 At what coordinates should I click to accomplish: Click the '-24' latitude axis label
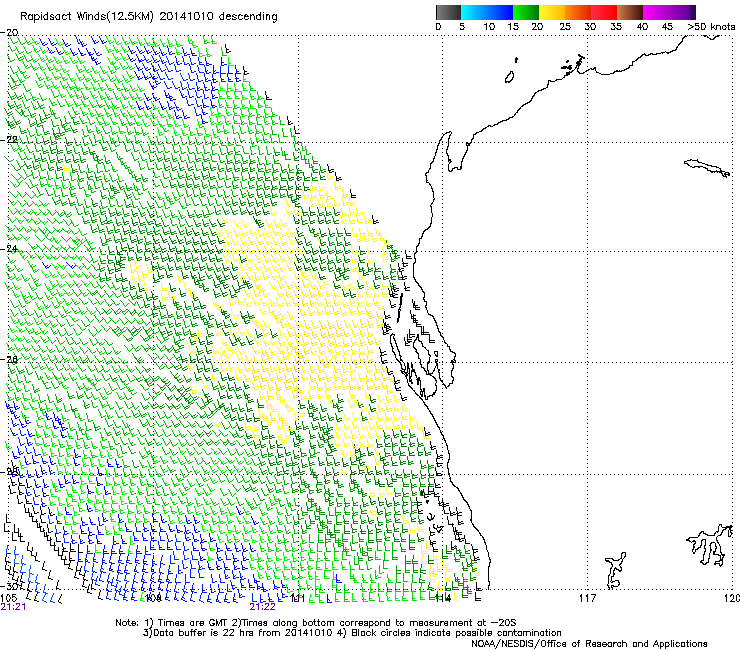(x=9, y=249)
